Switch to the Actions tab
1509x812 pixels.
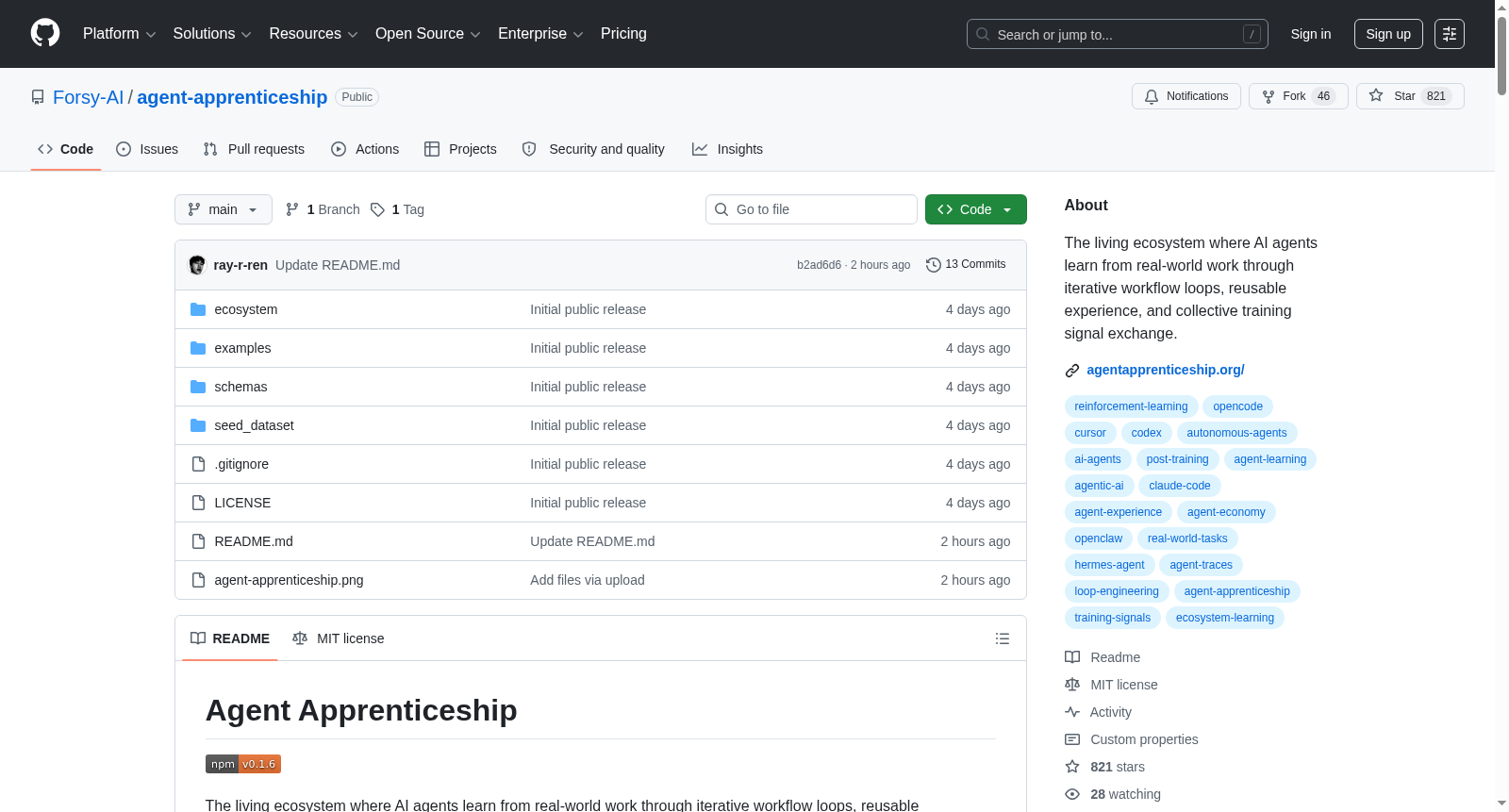365,149
